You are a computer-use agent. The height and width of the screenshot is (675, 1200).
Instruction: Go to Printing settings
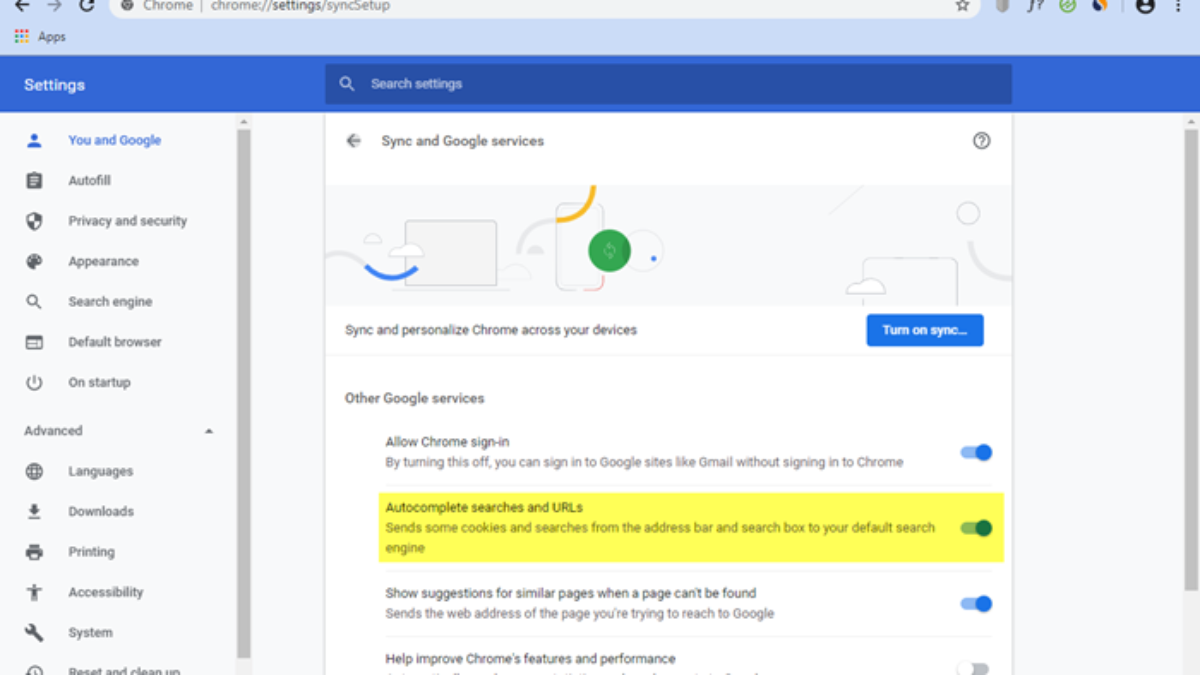coord(91,552)
